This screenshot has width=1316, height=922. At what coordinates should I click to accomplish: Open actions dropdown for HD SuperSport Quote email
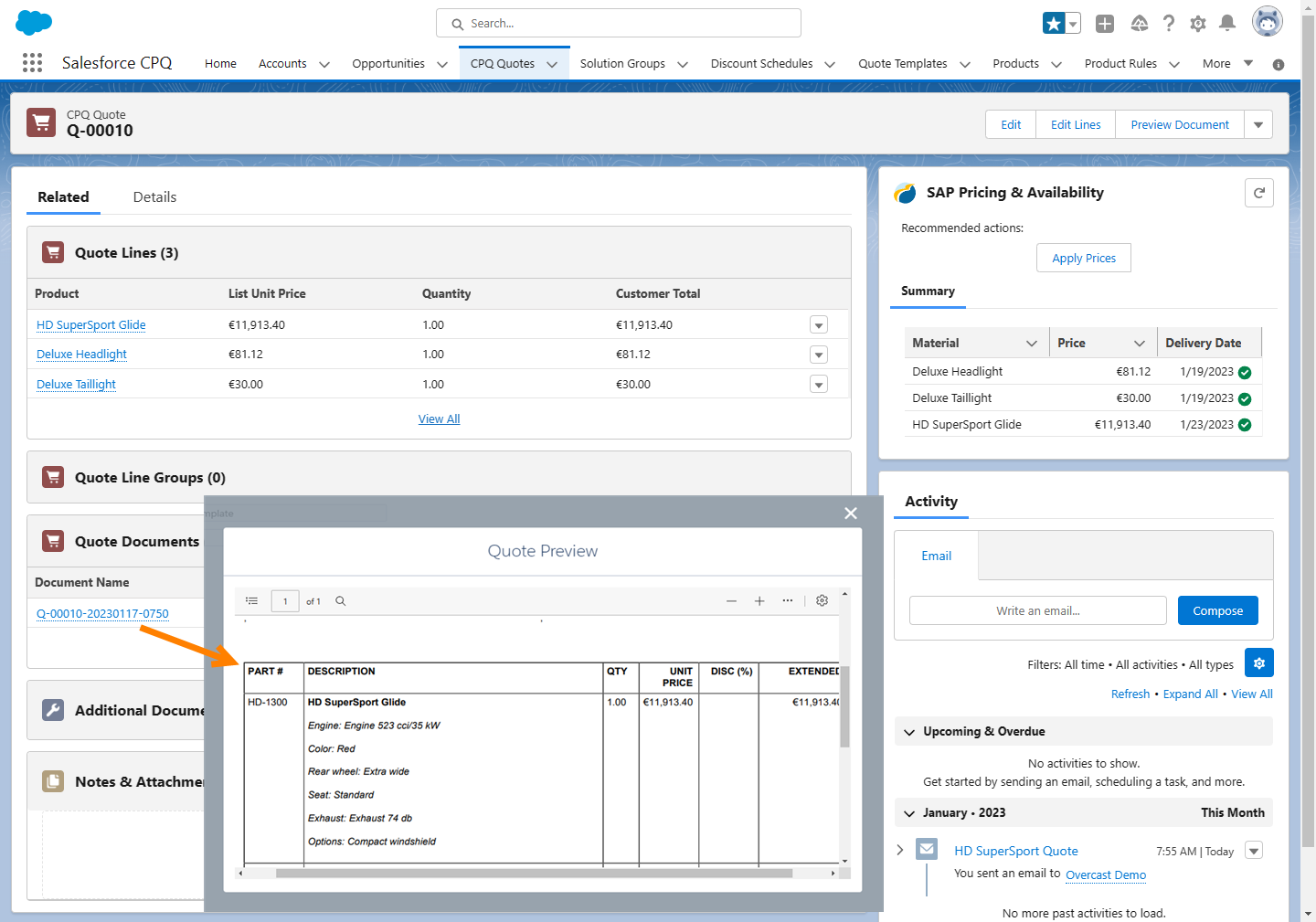click(x=1254, y=851)
